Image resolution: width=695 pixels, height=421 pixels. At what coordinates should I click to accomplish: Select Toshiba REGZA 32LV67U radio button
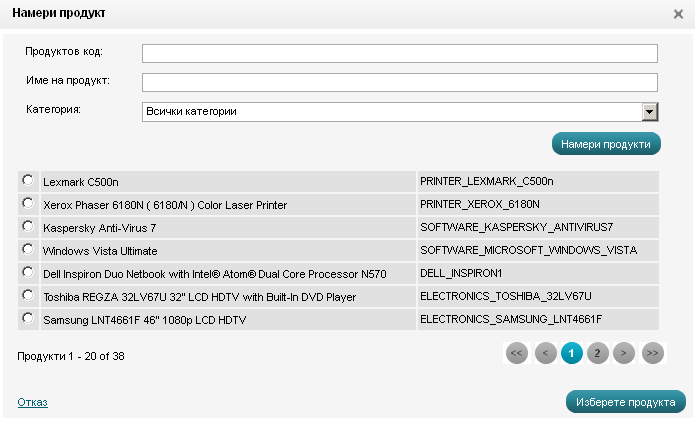(27, 295)
